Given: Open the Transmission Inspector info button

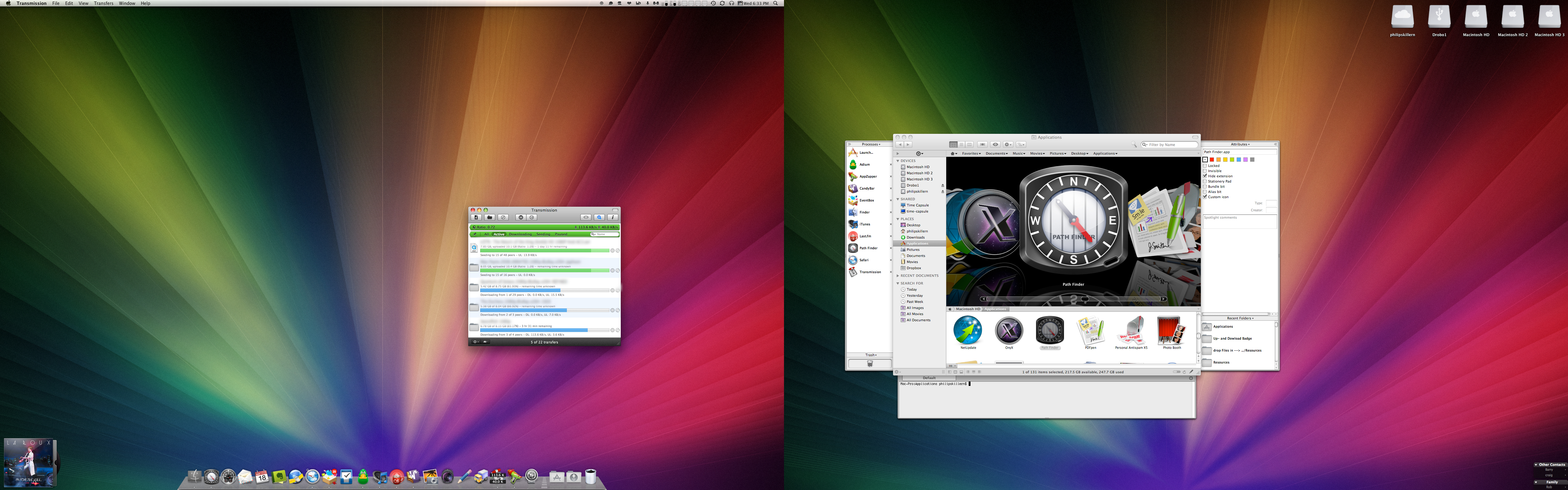Looking at the screenshot, I should (613, 217).
